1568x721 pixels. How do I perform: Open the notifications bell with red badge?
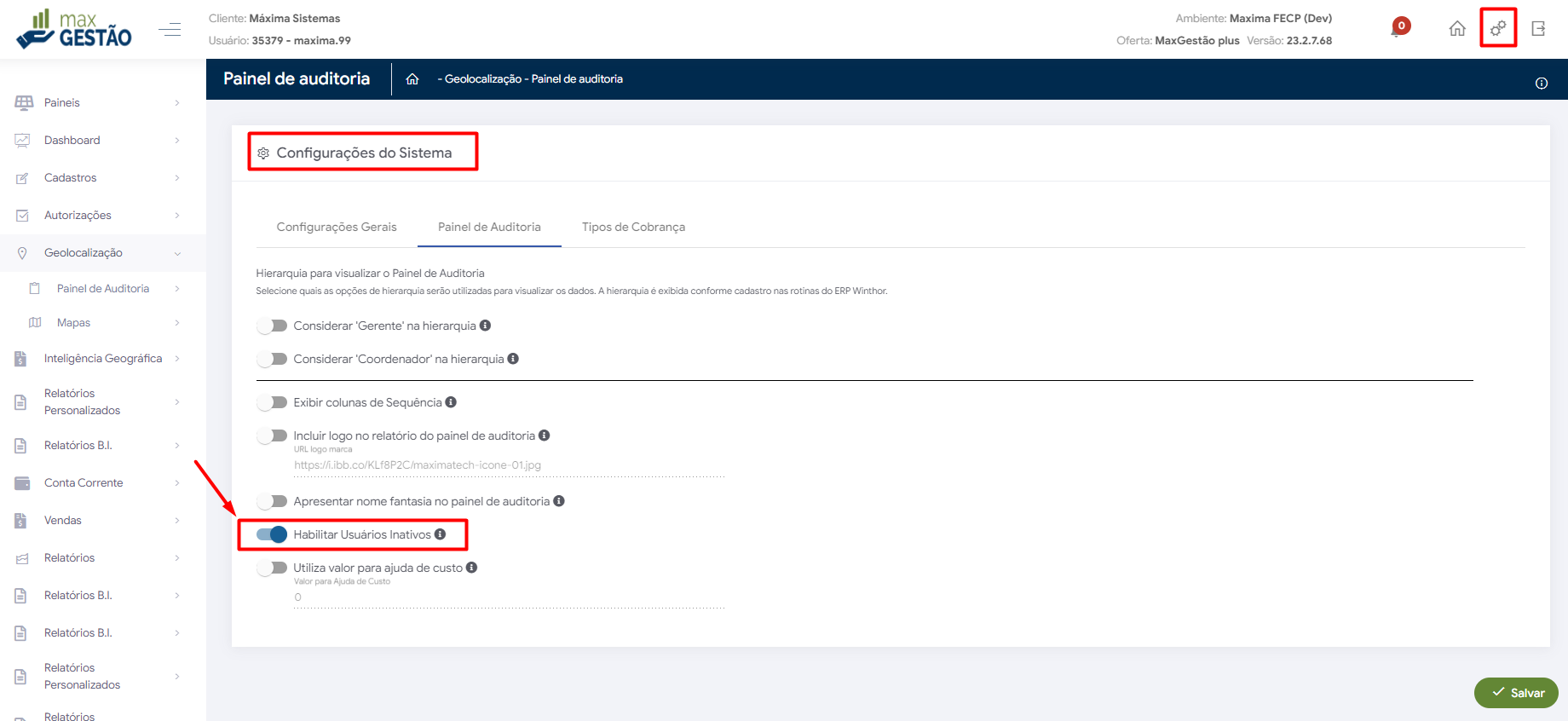pyautogui.click(x=1399, y=28)
